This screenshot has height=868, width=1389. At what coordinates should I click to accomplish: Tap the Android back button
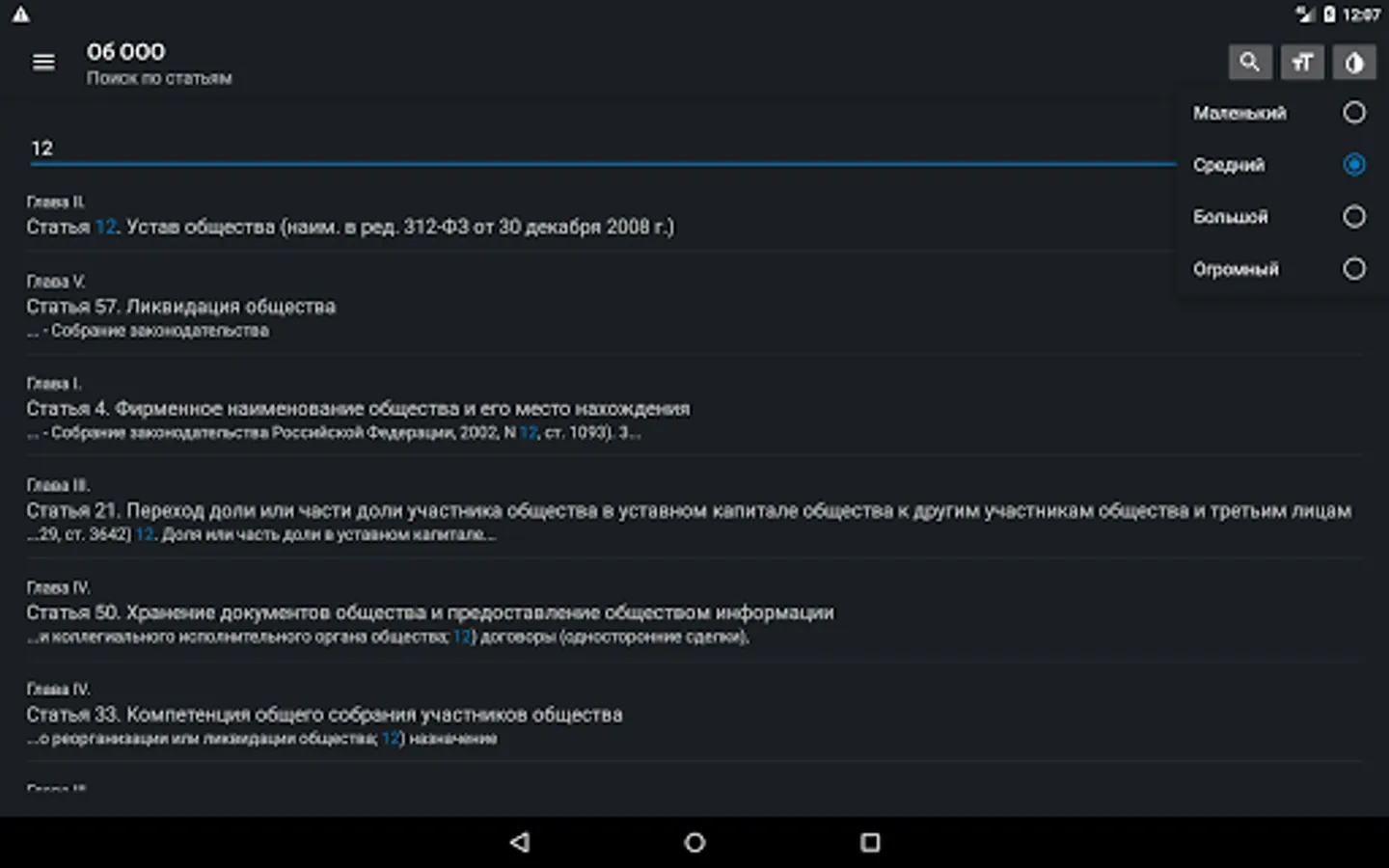520,842
